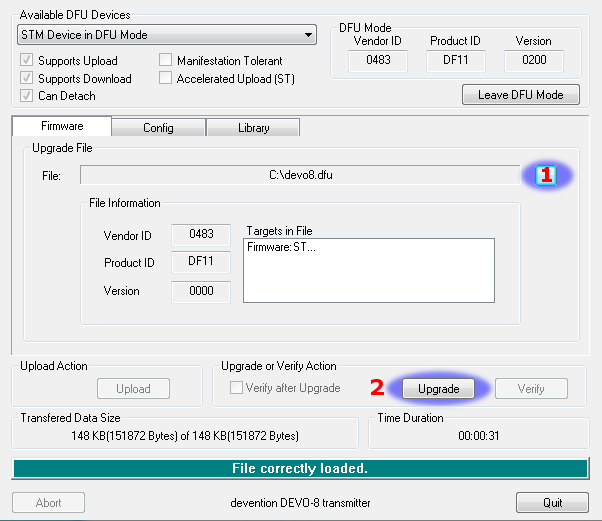The image size is (602, 521).
Task: Click the Verify button
Action: tap(531, 388)
